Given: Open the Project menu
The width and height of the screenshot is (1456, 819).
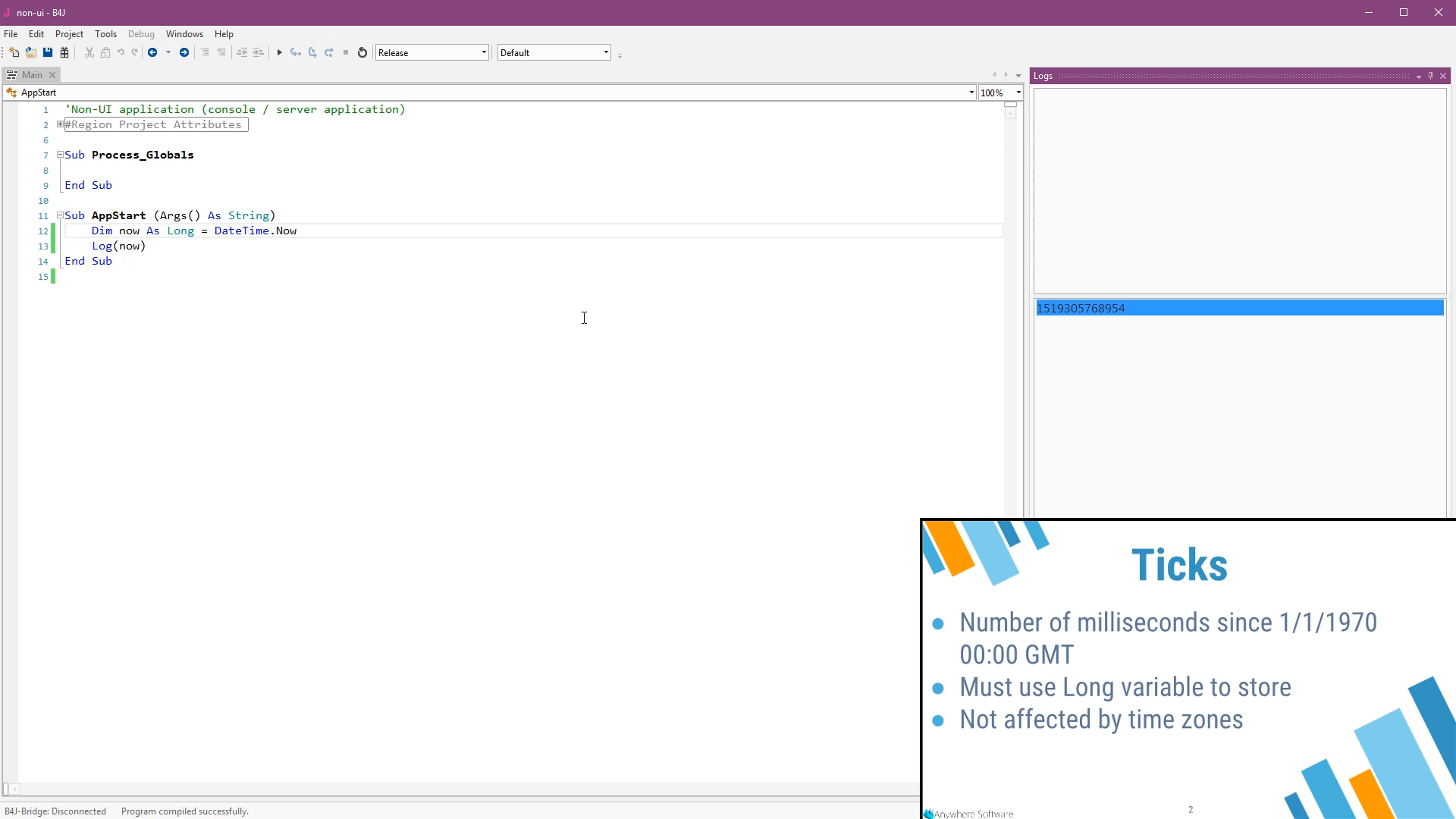Looking at the screenshot, I should tap(69, 34).
